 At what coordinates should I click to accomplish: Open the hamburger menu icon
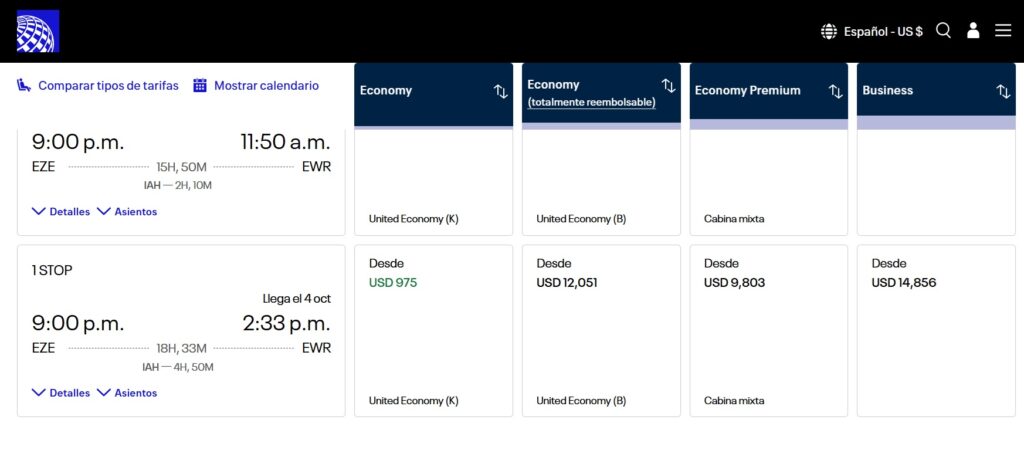1003,31
